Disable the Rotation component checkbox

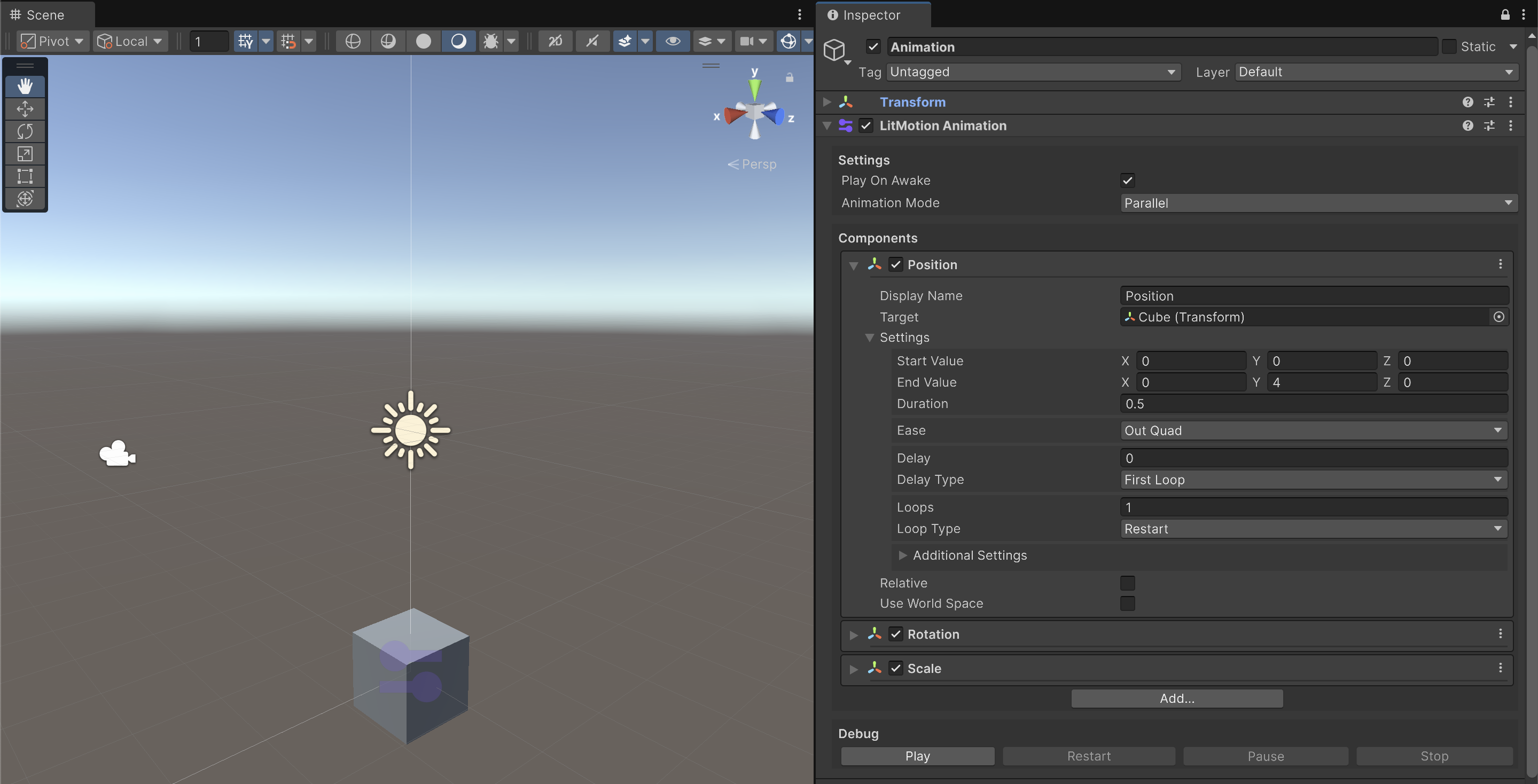point(895,634)
